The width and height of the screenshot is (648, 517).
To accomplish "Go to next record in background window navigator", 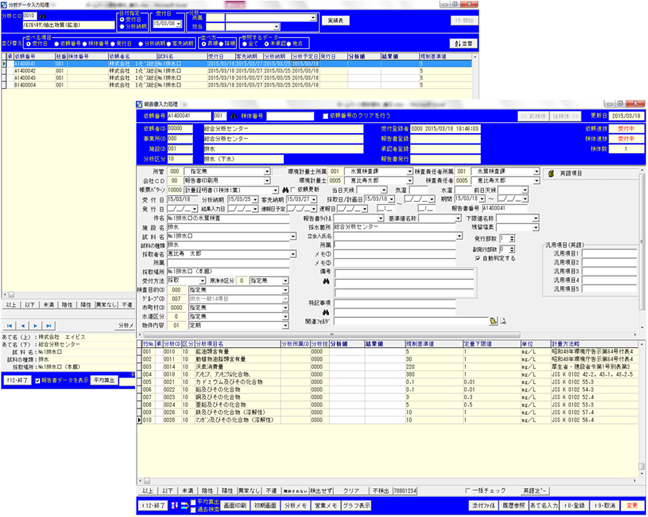I will point(36,326).
